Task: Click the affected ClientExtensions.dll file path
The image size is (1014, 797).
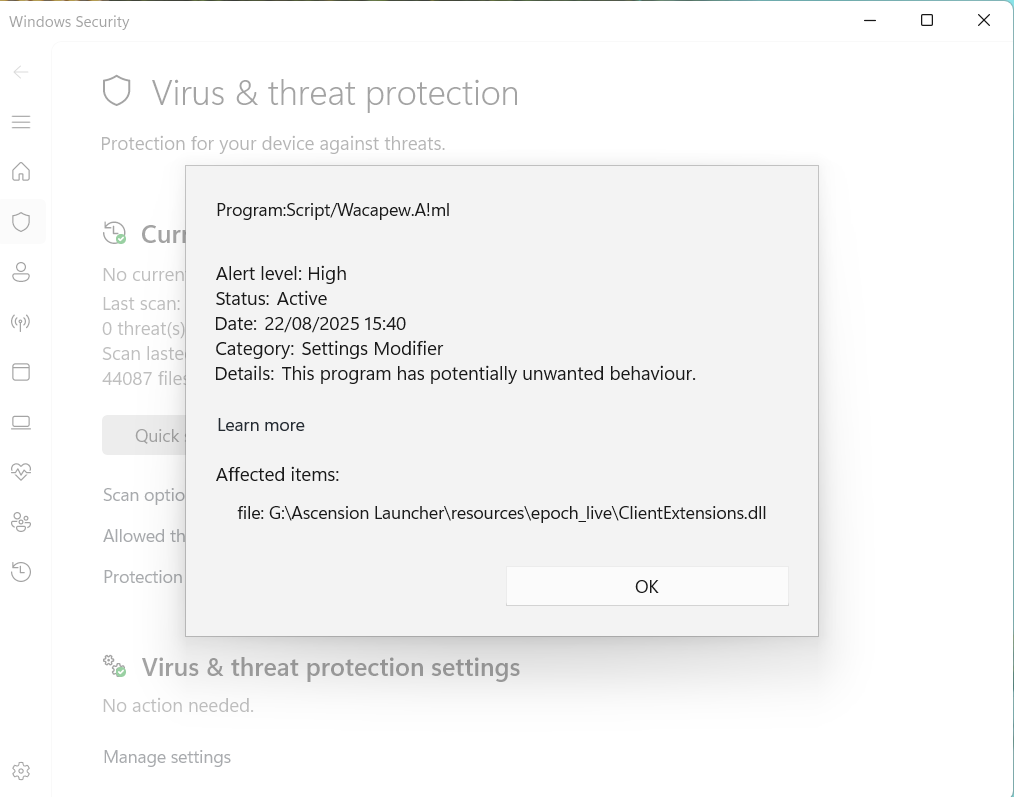Action: click(x=502, y=513)
